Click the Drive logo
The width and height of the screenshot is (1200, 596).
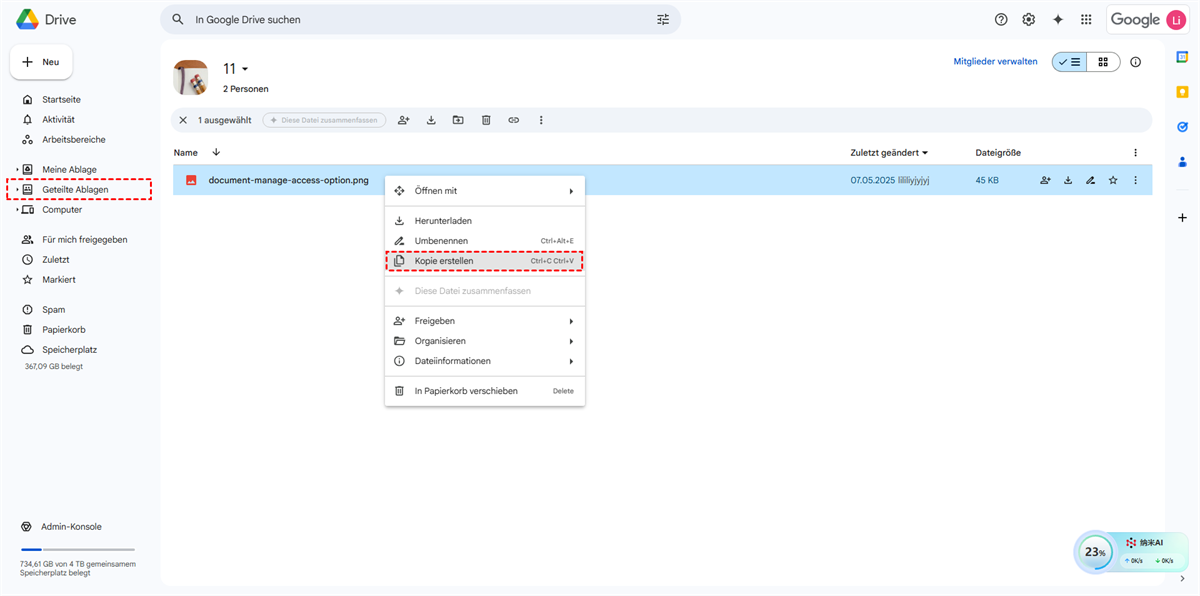click(x=45, y=19)
